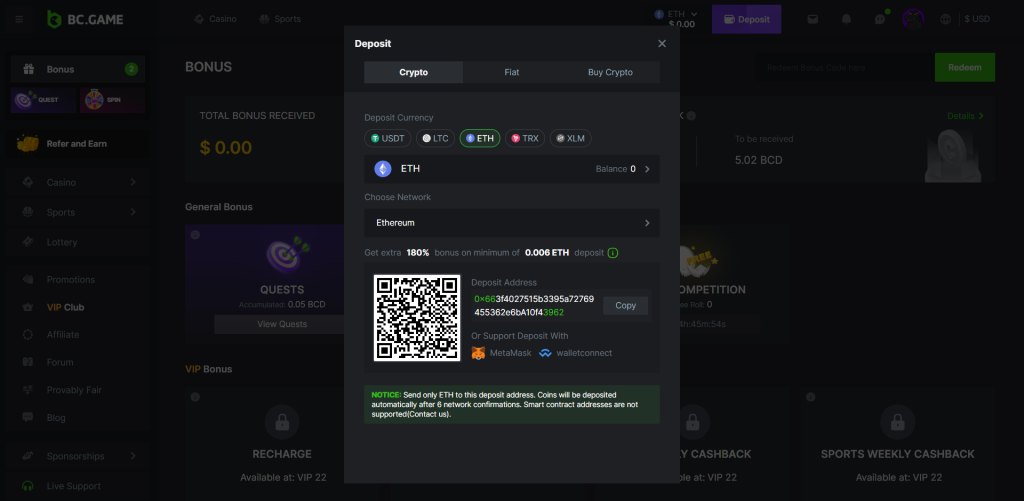Open the ETH currency selector row
The image size is (1024, 501).
(x=512, y=169)
